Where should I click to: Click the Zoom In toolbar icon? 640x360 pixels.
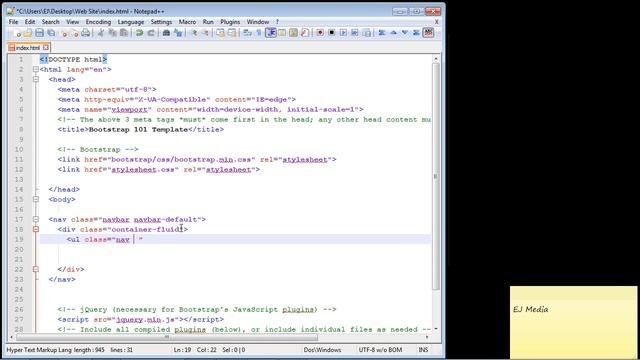(194, 33)
